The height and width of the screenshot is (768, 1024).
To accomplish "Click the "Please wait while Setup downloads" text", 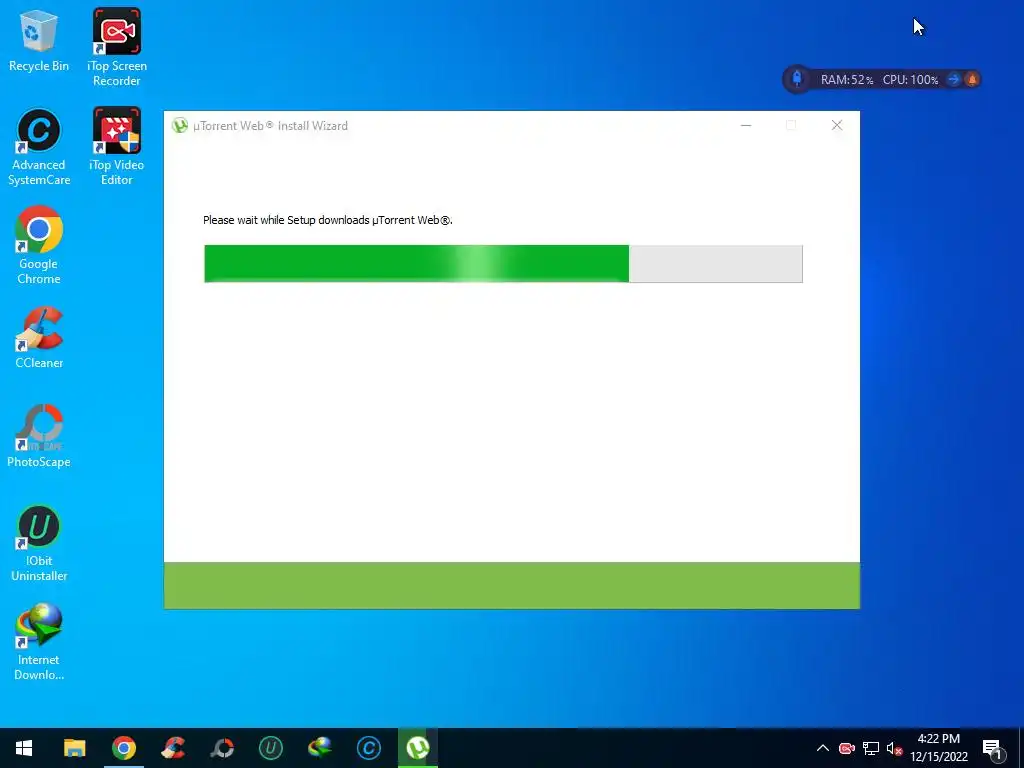I will click(328, 220).
